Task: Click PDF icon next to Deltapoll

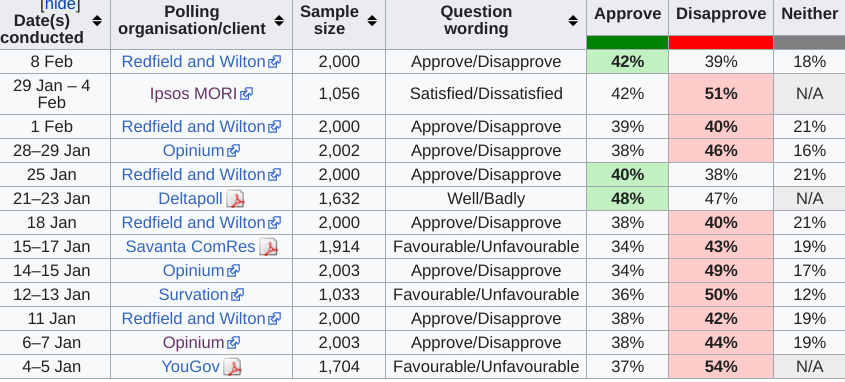Action: 235,199
